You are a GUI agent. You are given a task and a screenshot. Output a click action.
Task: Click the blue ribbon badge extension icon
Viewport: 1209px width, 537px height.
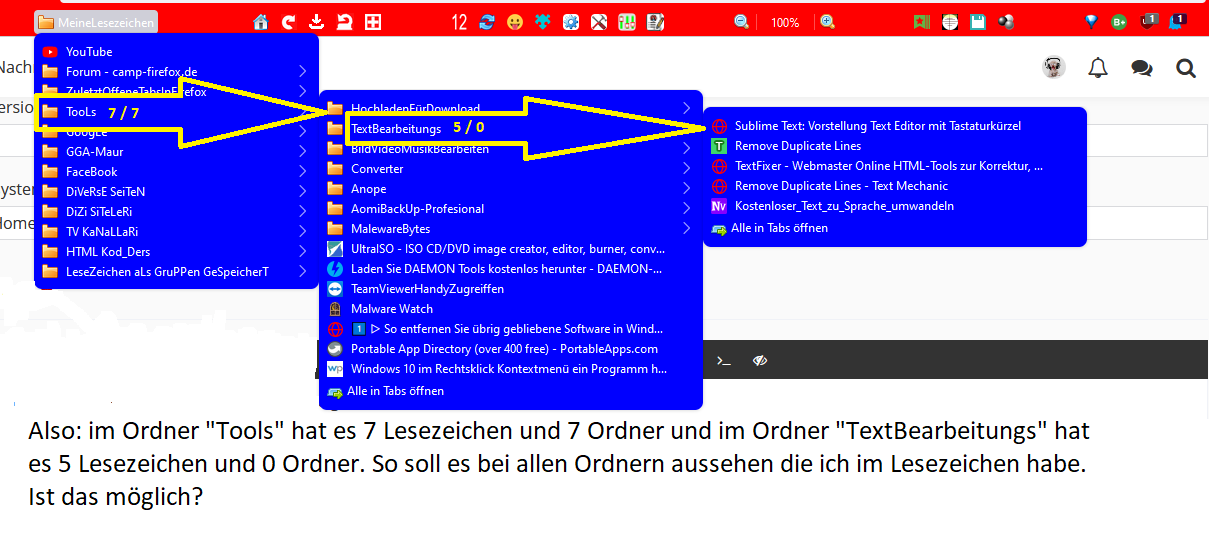(x=1179, y=21)
